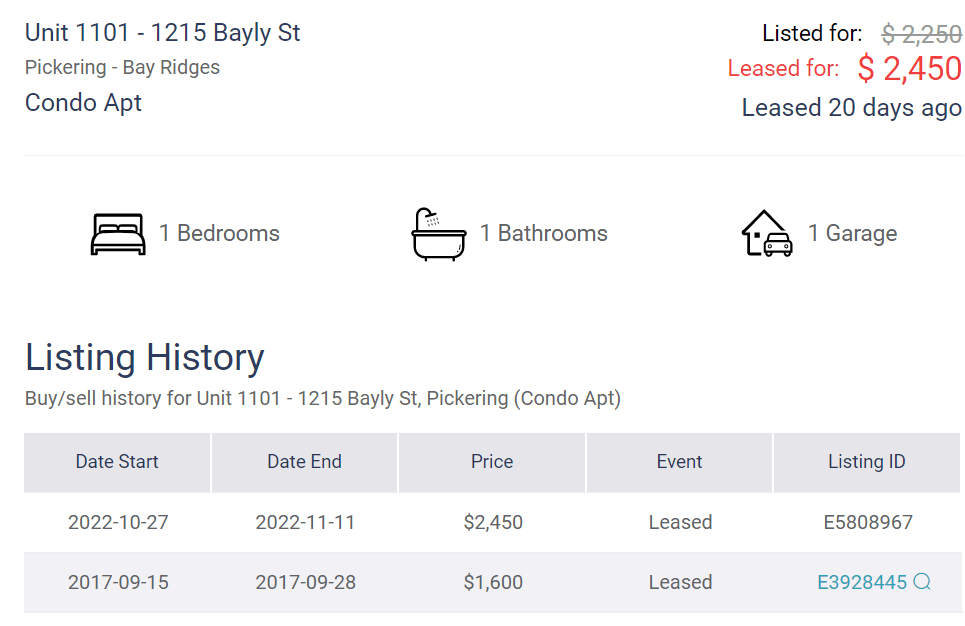This screenshot has height=626, width=965.
Task: Click the red $2,450 leased price
Action: [x=910, y=68]
